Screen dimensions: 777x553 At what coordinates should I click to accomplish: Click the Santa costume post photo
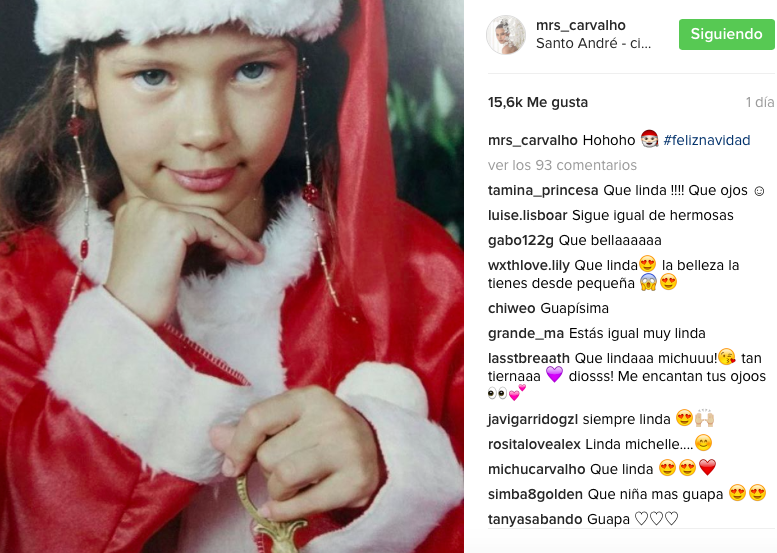coord(232,276)
